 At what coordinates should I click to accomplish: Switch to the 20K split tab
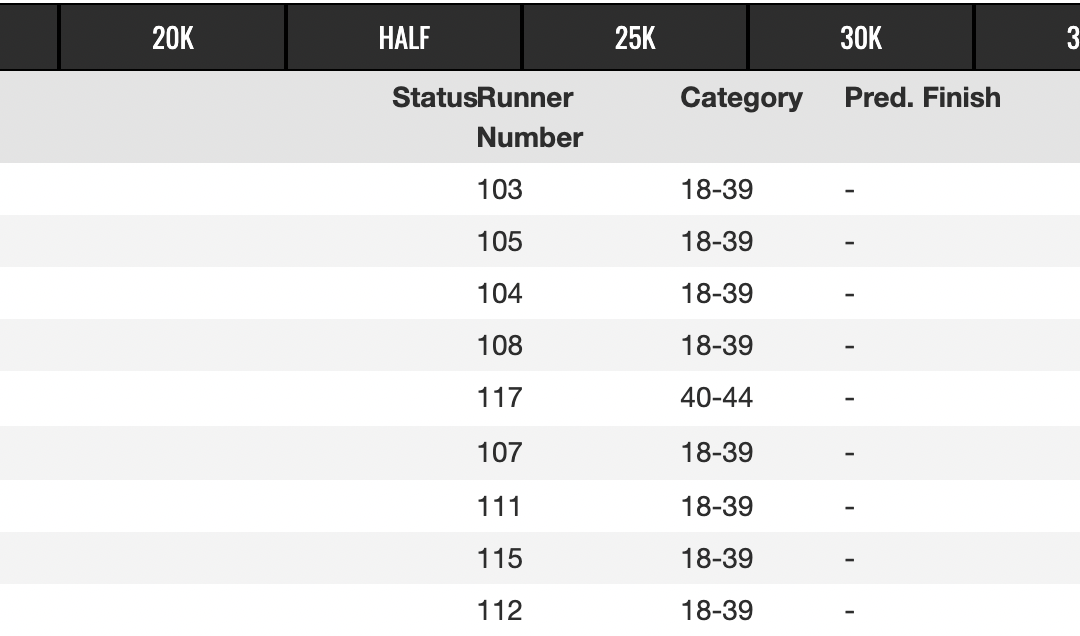click(x=173, y=38)
